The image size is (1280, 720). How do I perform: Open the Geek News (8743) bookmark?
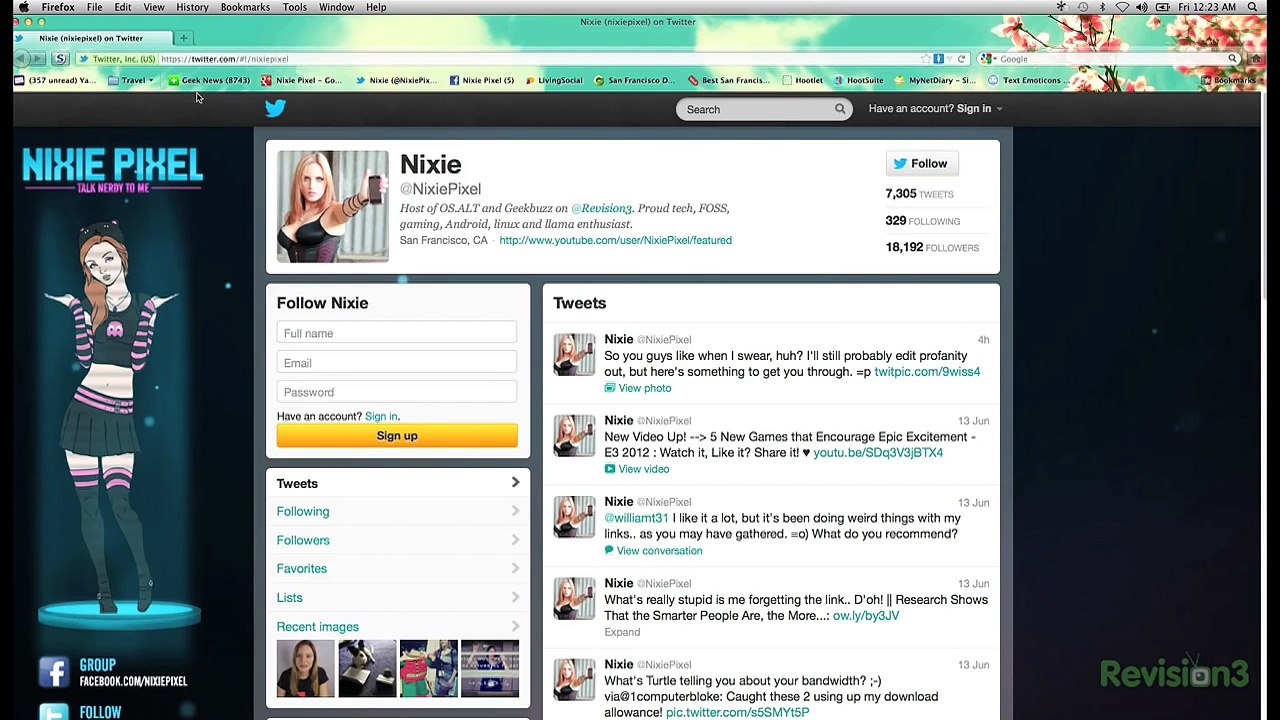[x=209, y=80]
